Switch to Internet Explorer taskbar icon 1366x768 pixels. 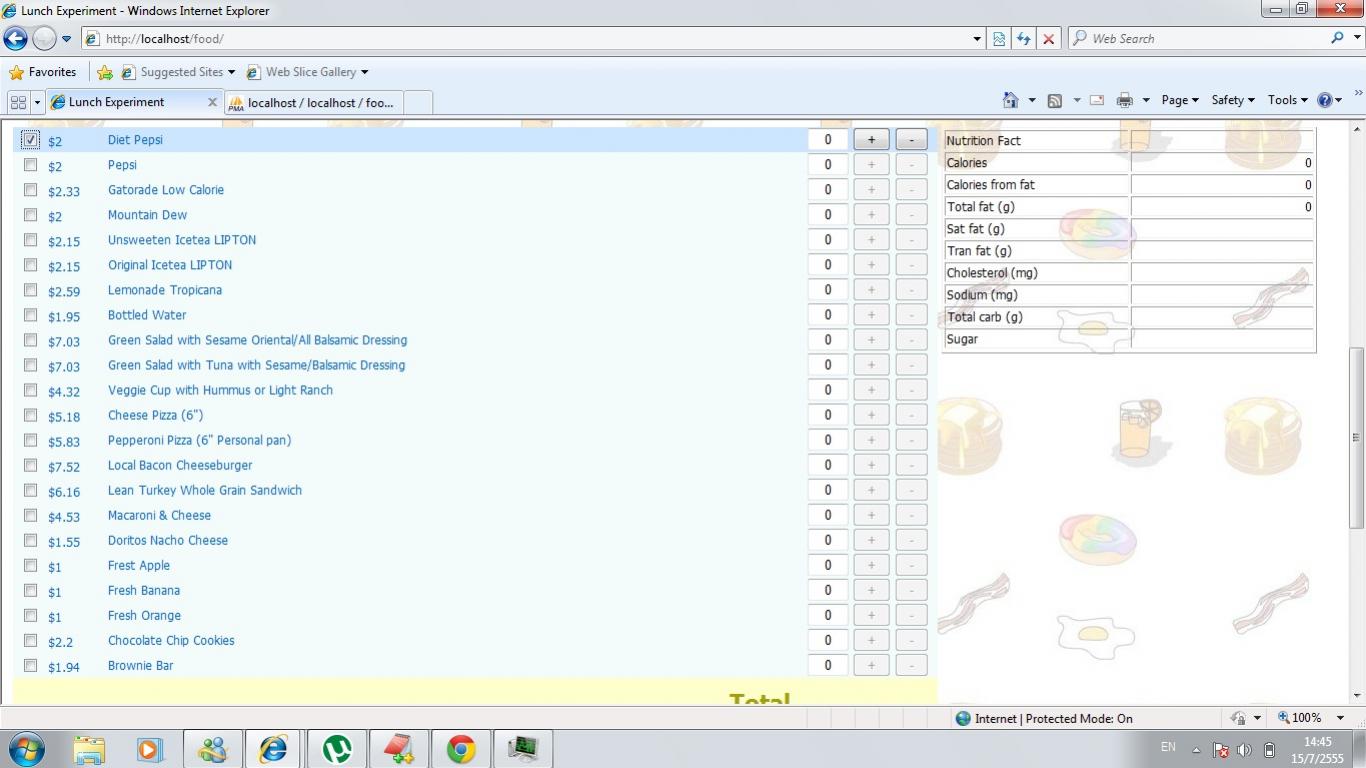(273, 749)
